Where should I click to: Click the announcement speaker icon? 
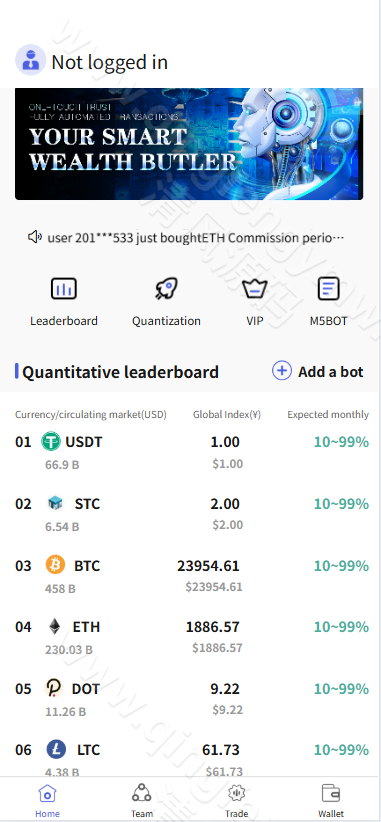[35, 237]
